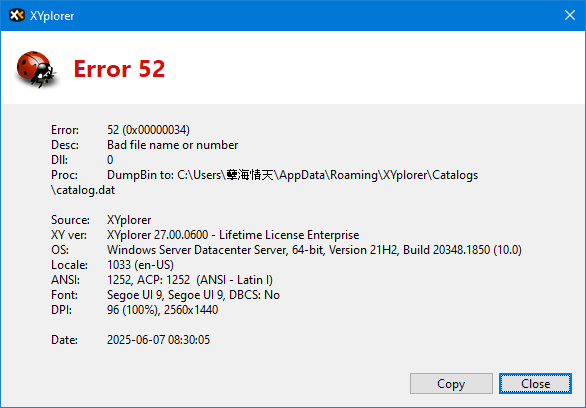Click the red ladybug bug icon
Image resolution: width=586 pixels, height=408 pixels.
coord(36,69)
